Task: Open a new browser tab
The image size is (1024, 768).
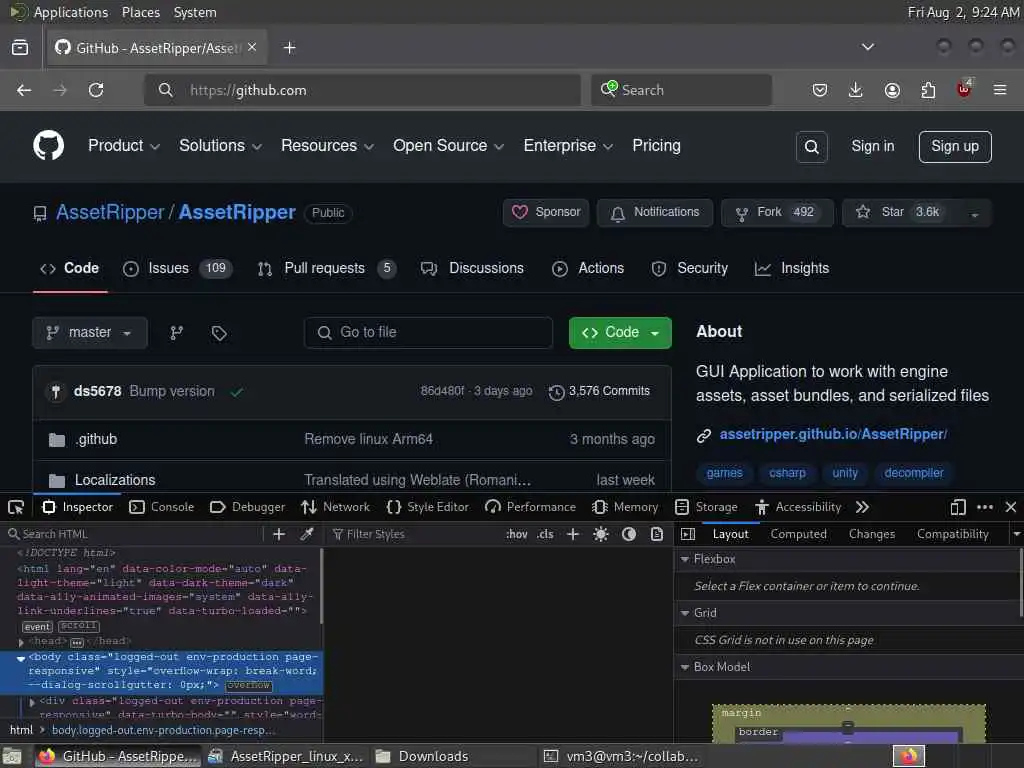Action: (290, 48)
